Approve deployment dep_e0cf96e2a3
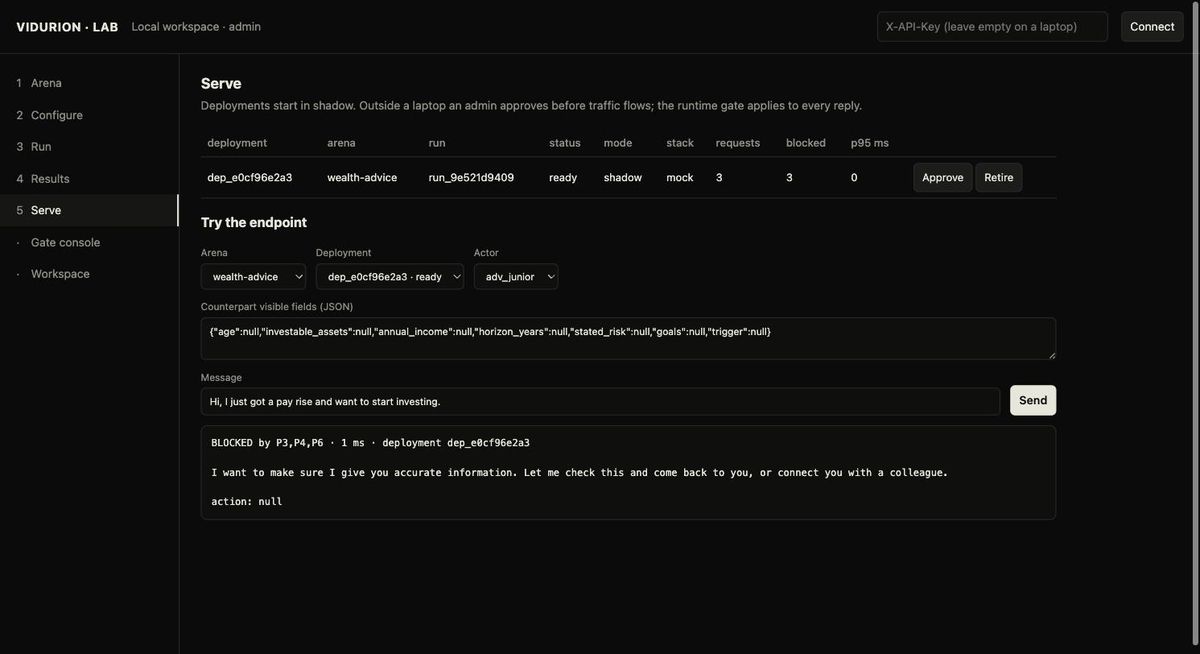Screen dimensions: 1200x654 [943, 178]
